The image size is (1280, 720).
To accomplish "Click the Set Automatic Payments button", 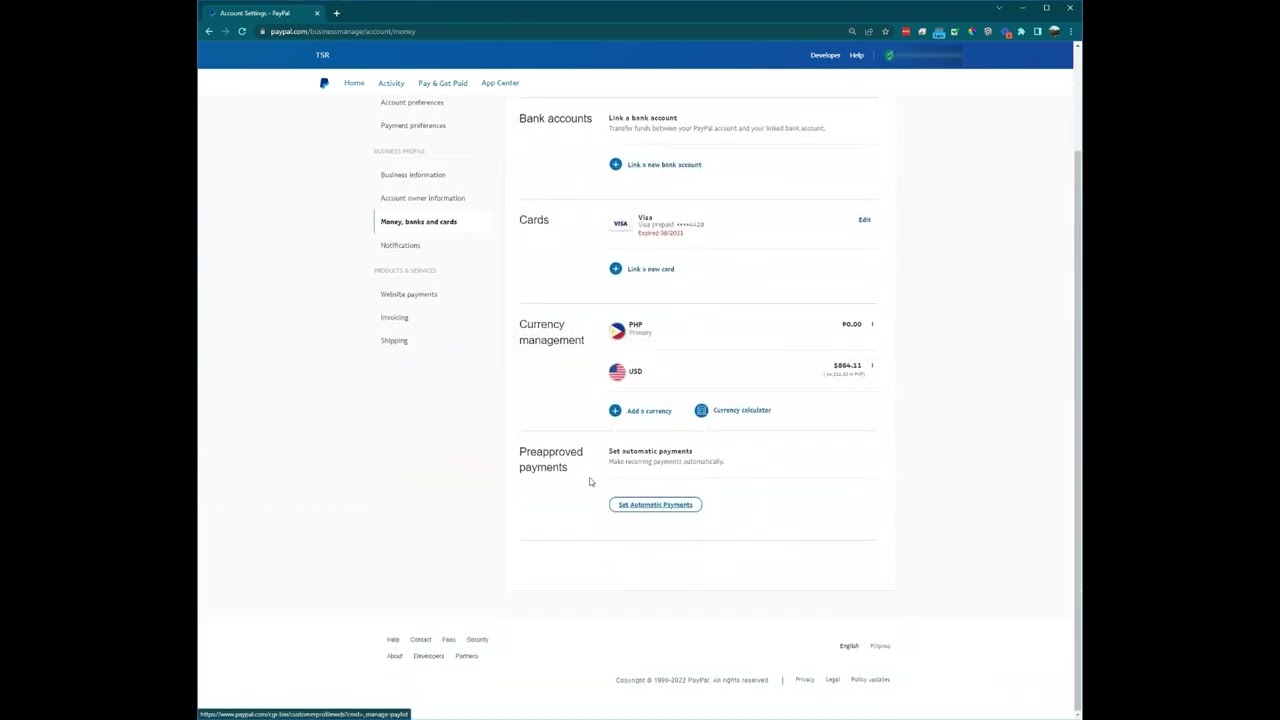I will pos(655,504).
